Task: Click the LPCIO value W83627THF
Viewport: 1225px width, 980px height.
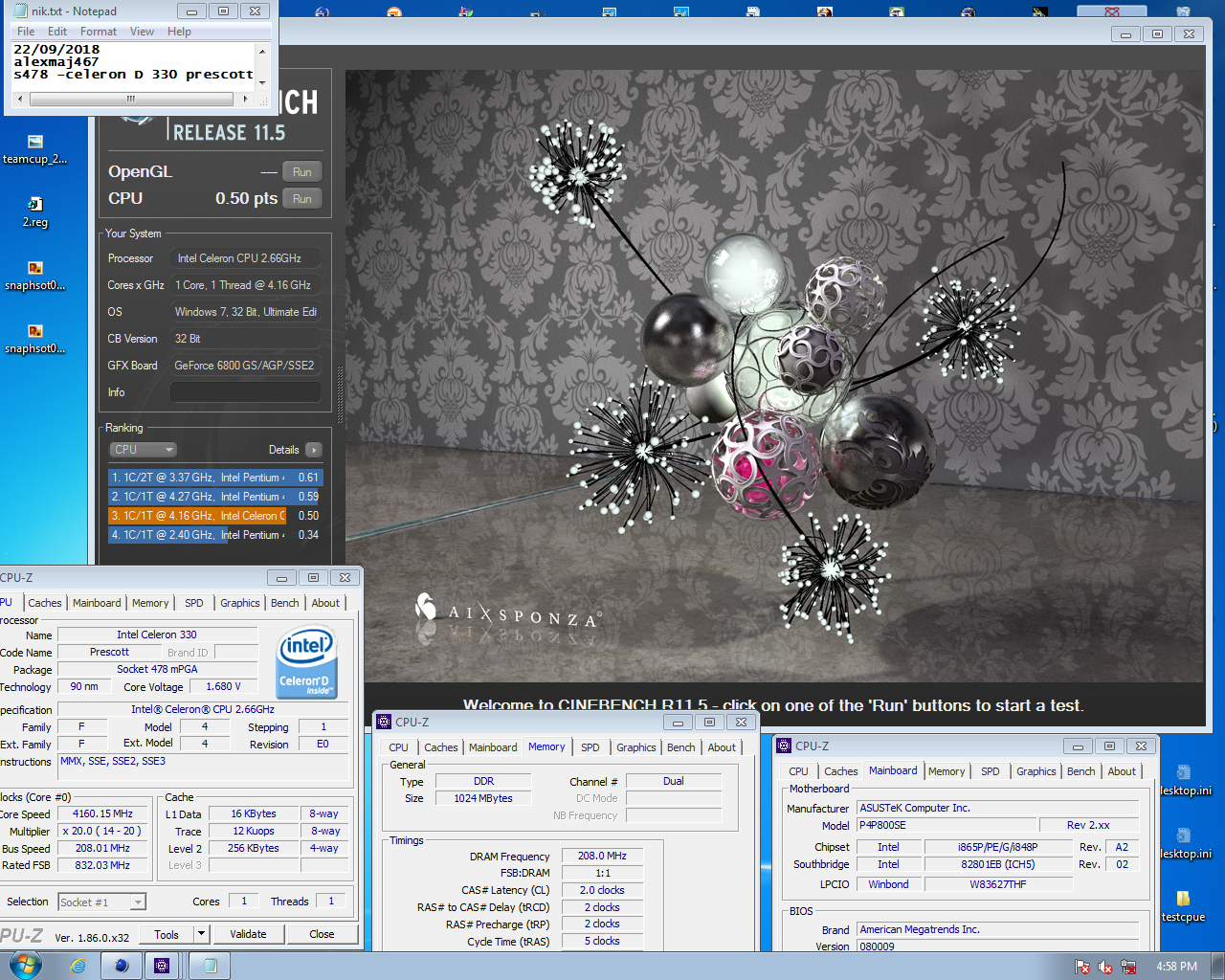Action: click(998, 884)
